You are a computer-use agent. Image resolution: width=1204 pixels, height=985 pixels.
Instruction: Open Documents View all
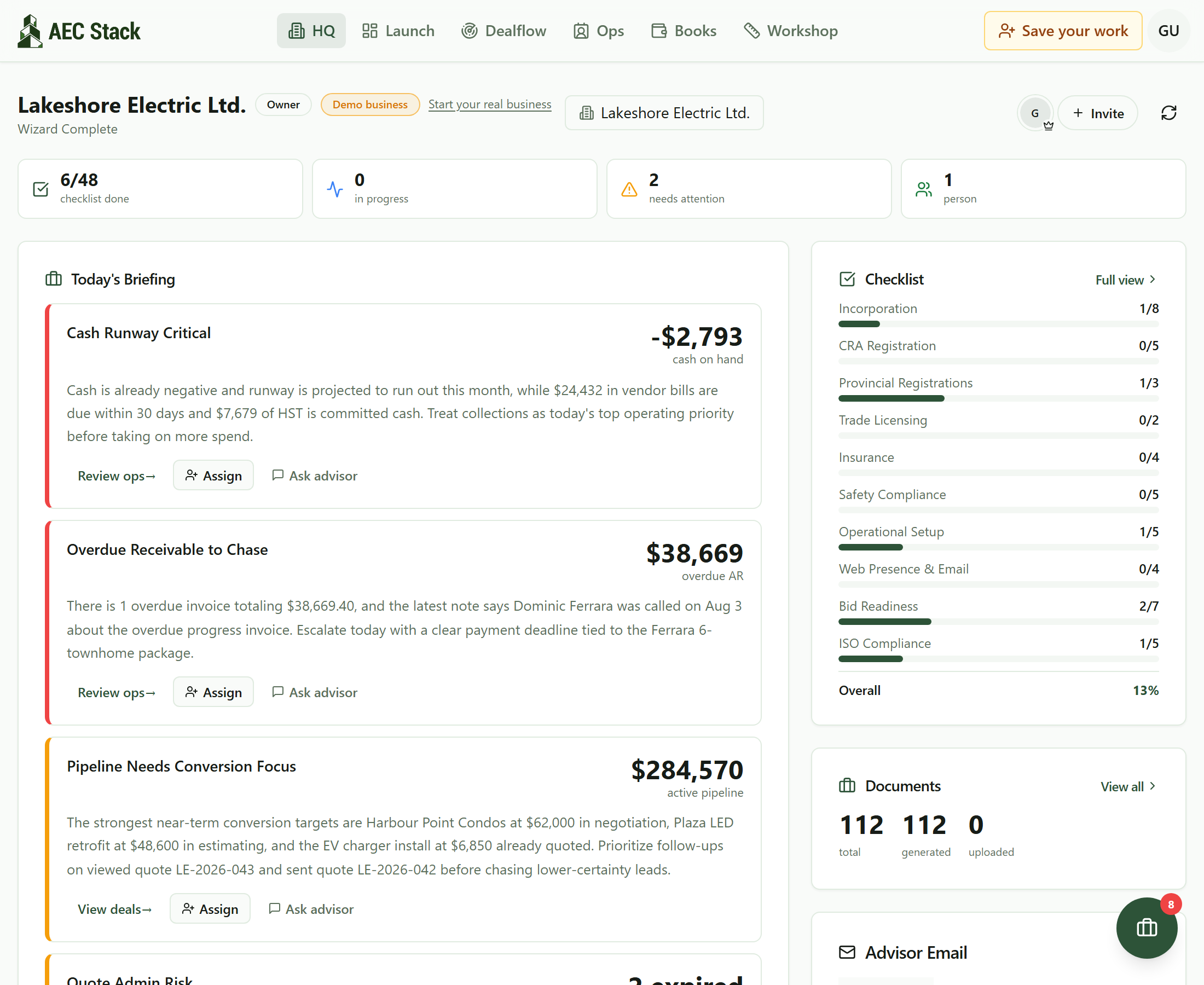coord(1128,786)
